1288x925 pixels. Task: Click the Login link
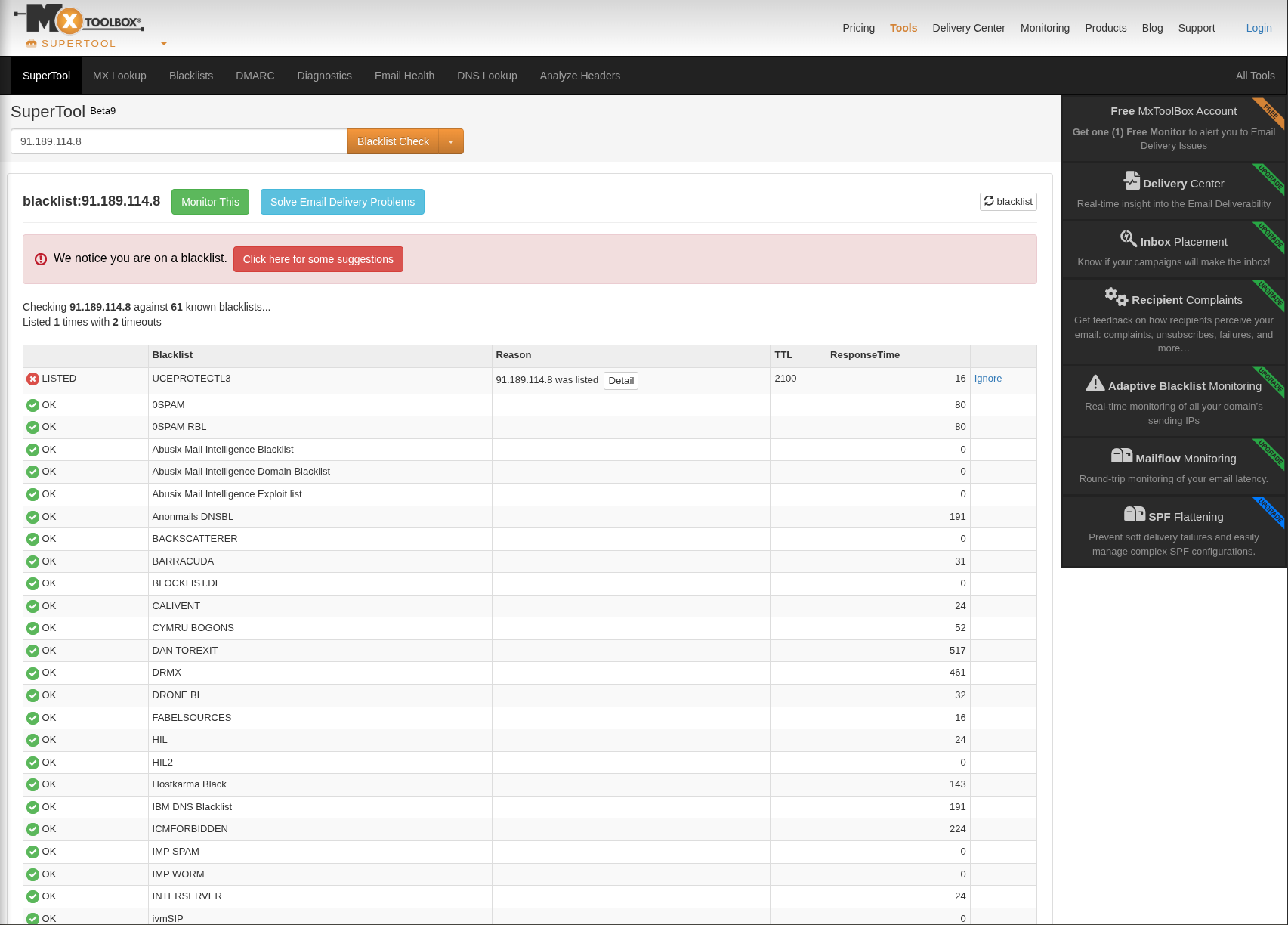[1259, 28]
